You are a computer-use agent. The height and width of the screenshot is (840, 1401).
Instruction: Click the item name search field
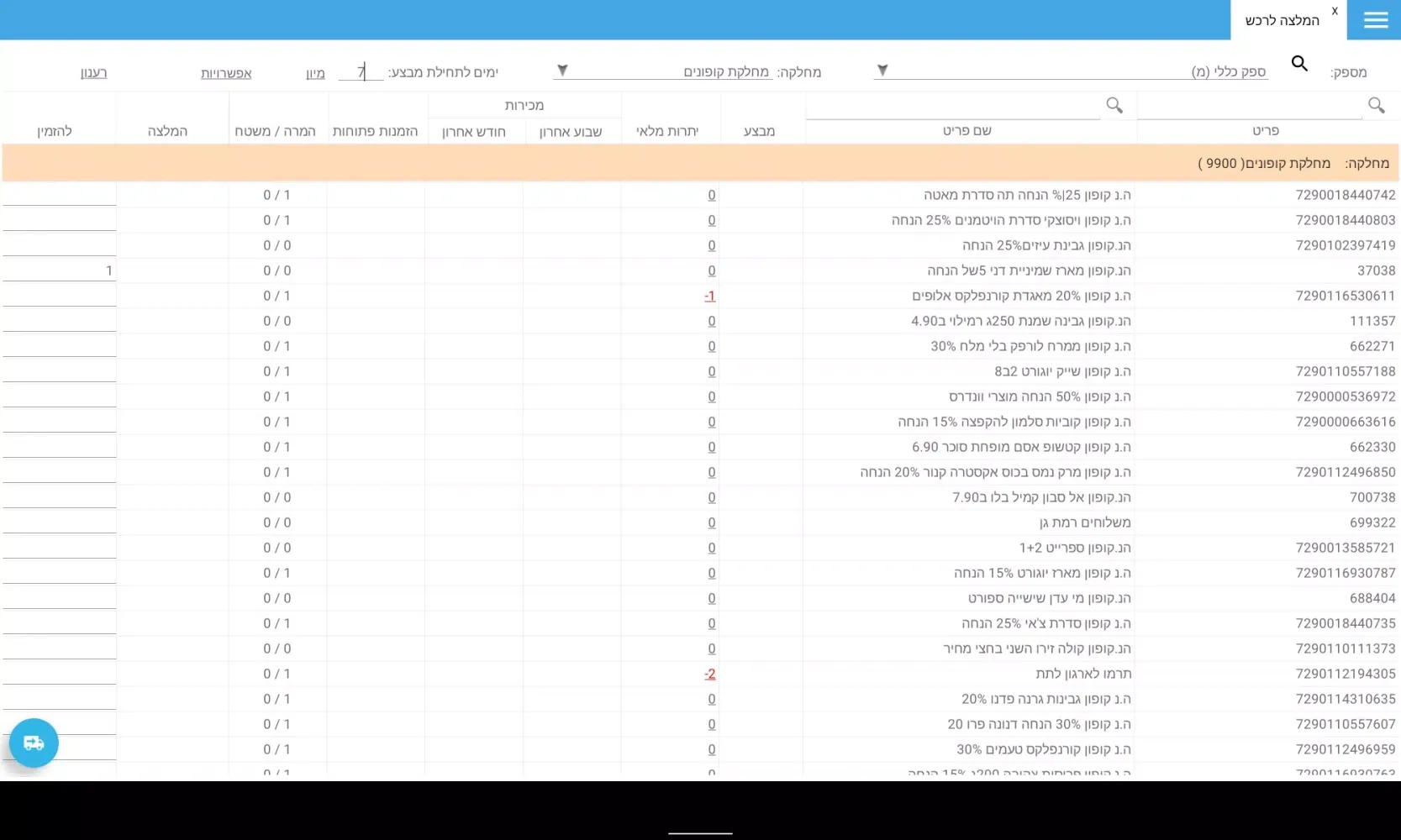coord(954,107)
